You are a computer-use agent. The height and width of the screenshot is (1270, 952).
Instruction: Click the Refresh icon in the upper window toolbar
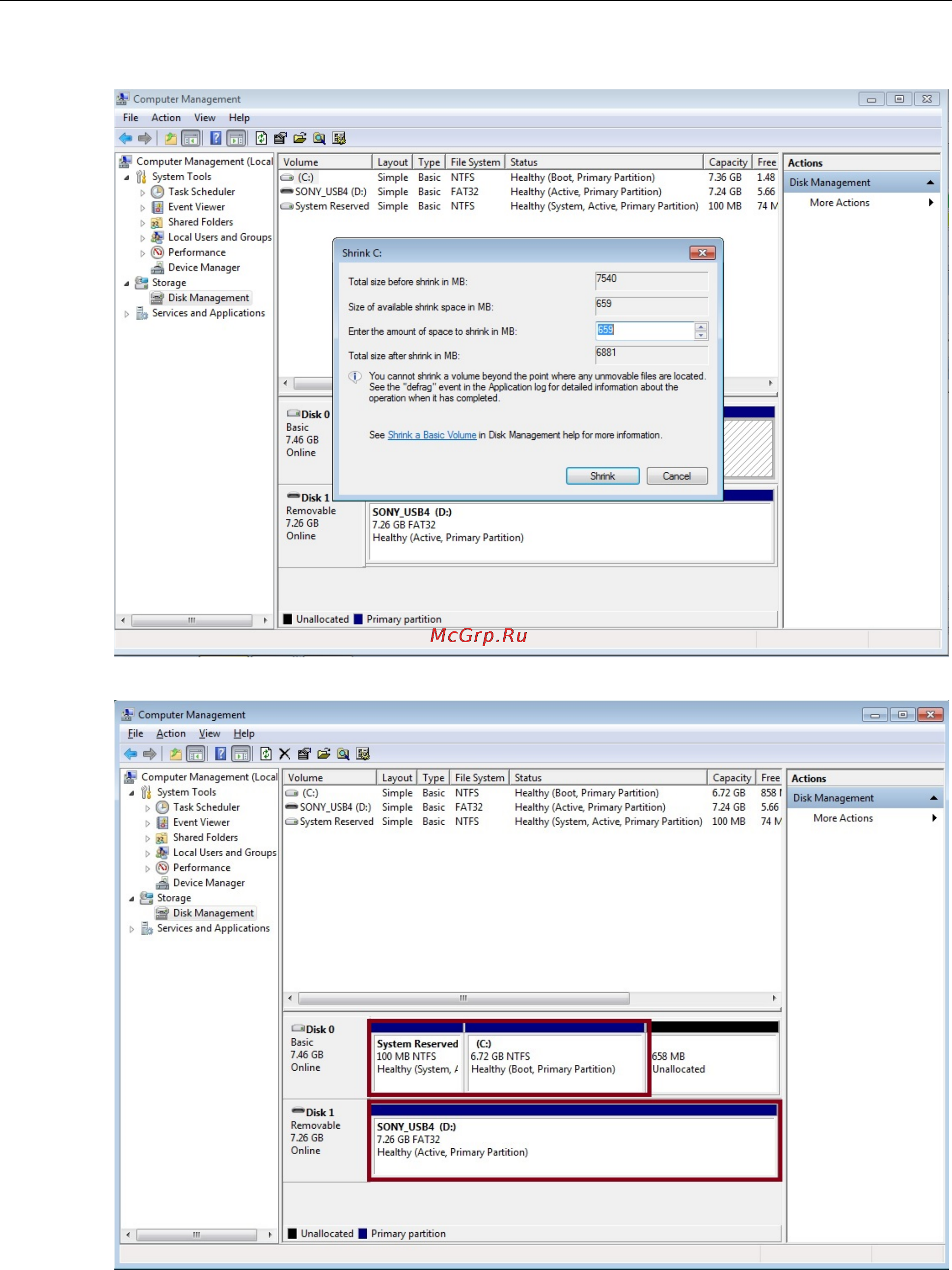click(261, 138)
